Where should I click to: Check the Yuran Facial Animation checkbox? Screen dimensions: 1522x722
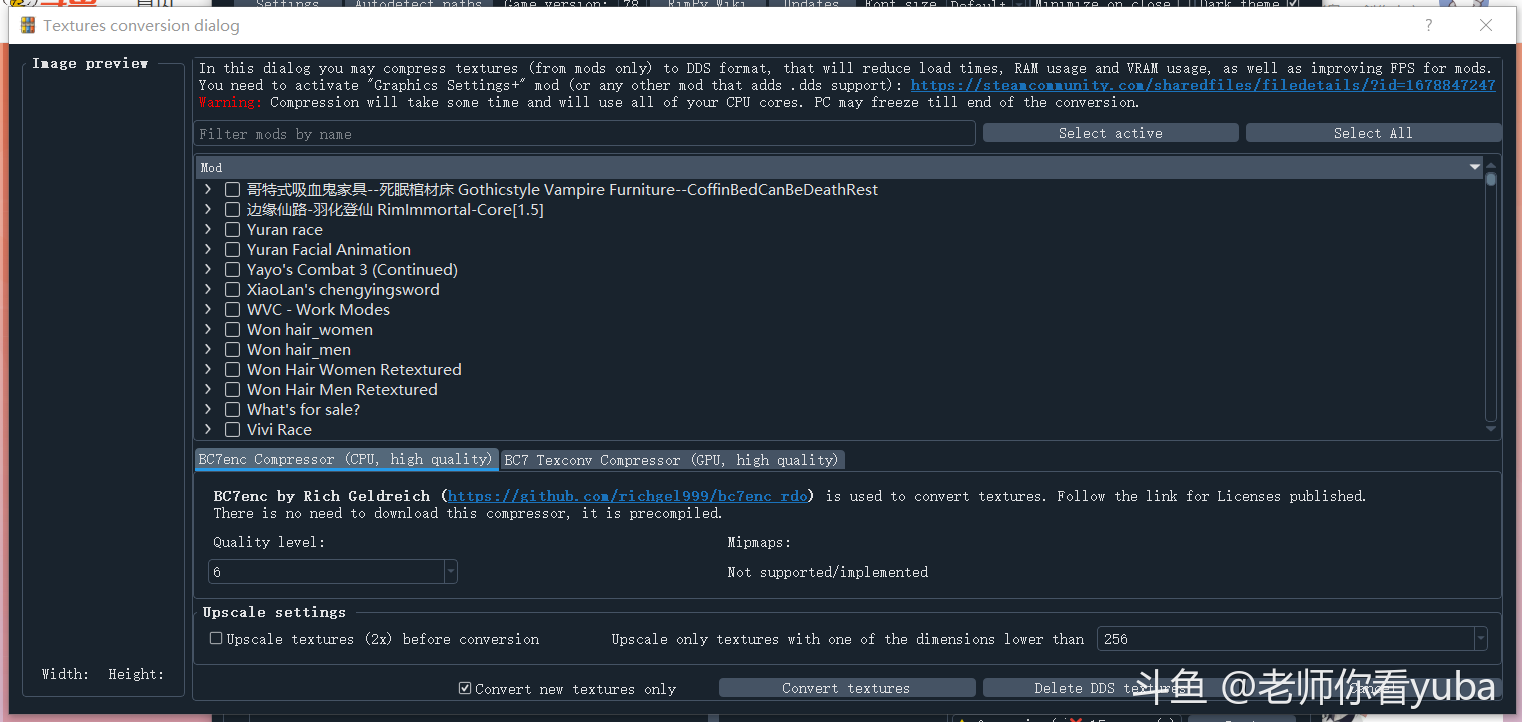(232, 250)
